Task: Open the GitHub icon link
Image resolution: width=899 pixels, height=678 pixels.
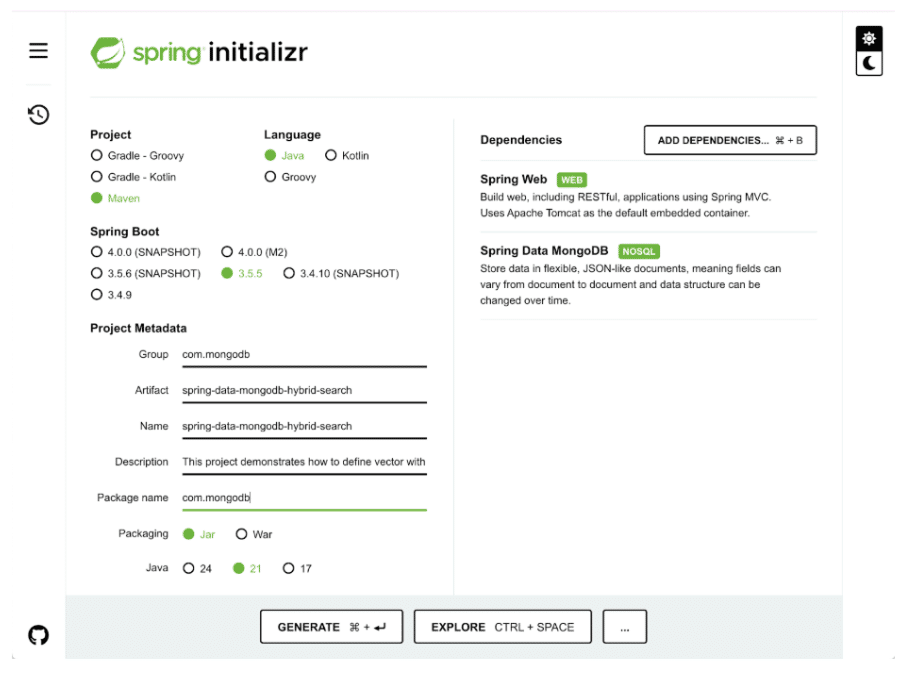Action: point(38,634)
